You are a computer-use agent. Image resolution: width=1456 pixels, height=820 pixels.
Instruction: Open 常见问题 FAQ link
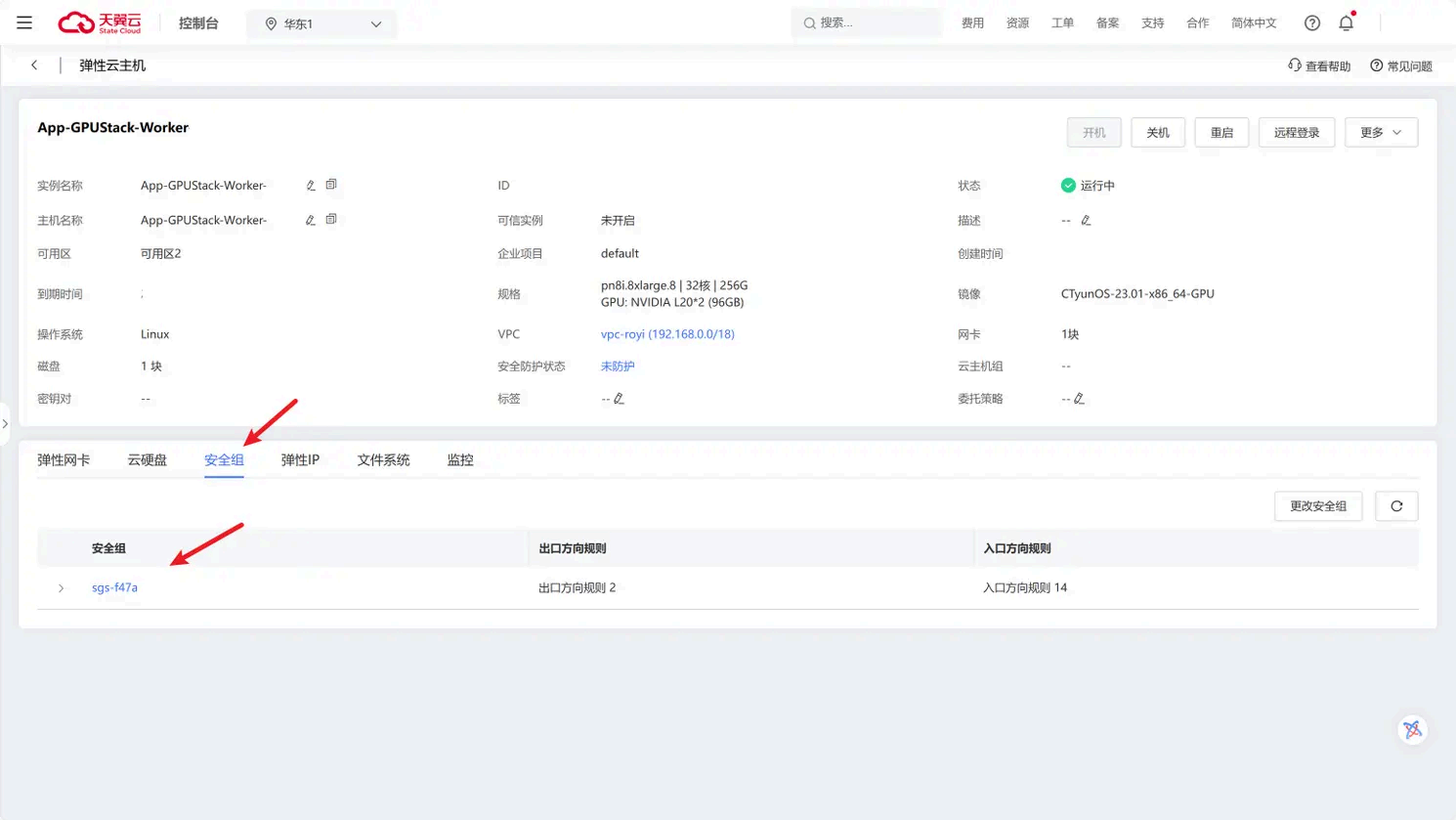1401,66
